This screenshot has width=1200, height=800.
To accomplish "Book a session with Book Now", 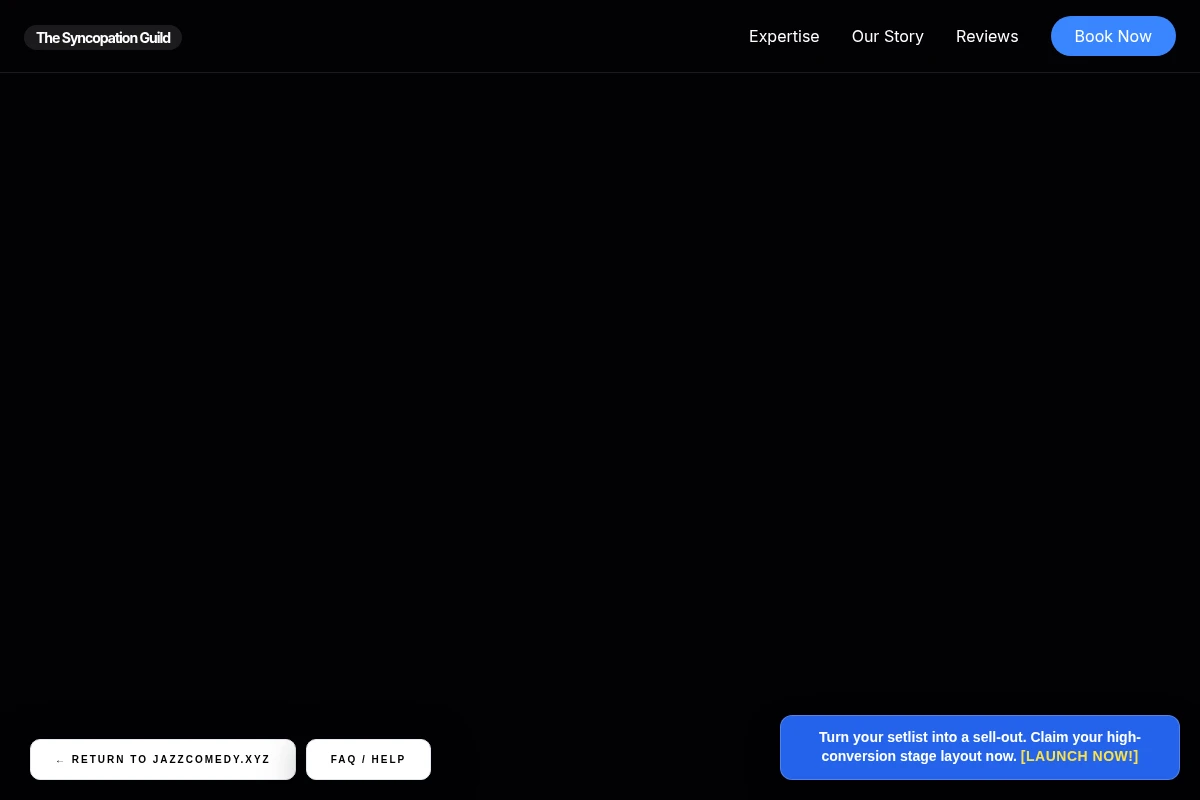I will 1113,36.
